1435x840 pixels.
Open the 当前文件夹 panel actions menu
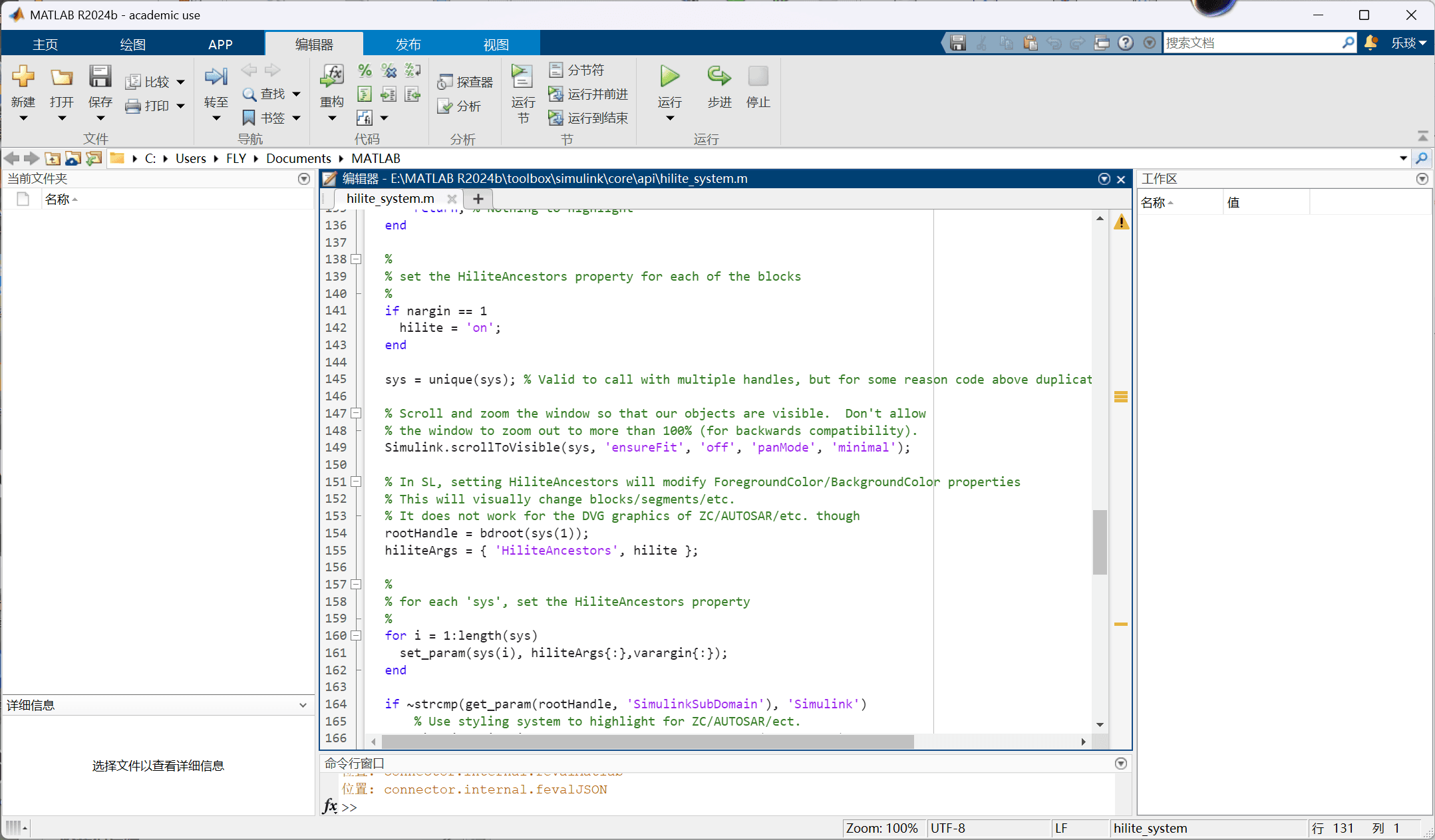[x=304, y=179]
